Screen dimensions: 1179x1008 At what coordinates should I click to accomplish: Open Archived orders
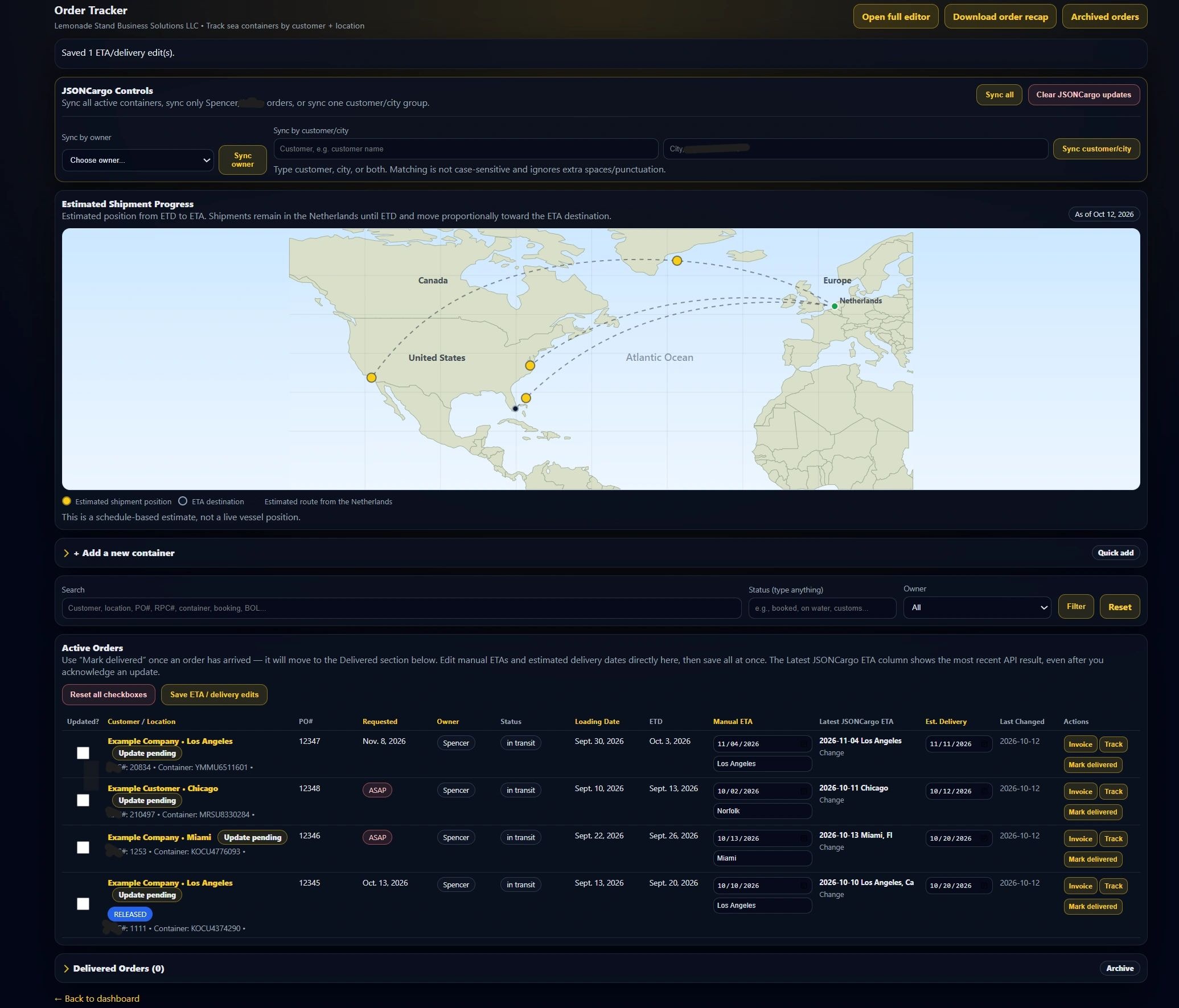coord(1104,17)
